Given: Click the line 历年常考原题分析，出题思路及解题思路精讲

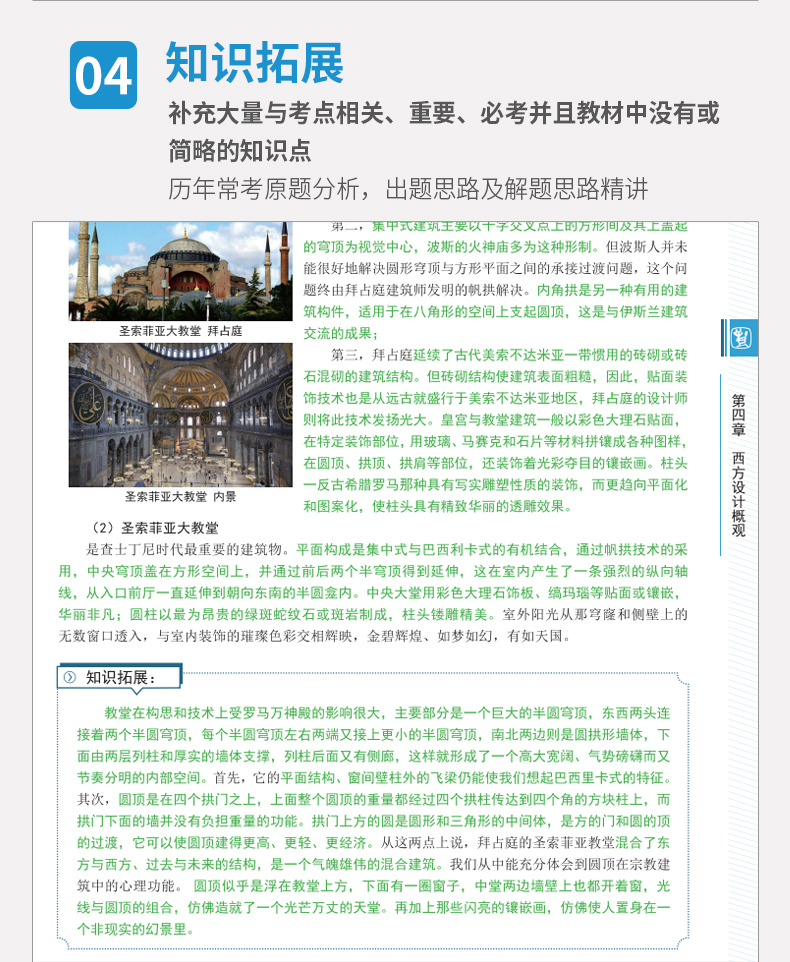Looking at the screenshot, I should [408, 189].
